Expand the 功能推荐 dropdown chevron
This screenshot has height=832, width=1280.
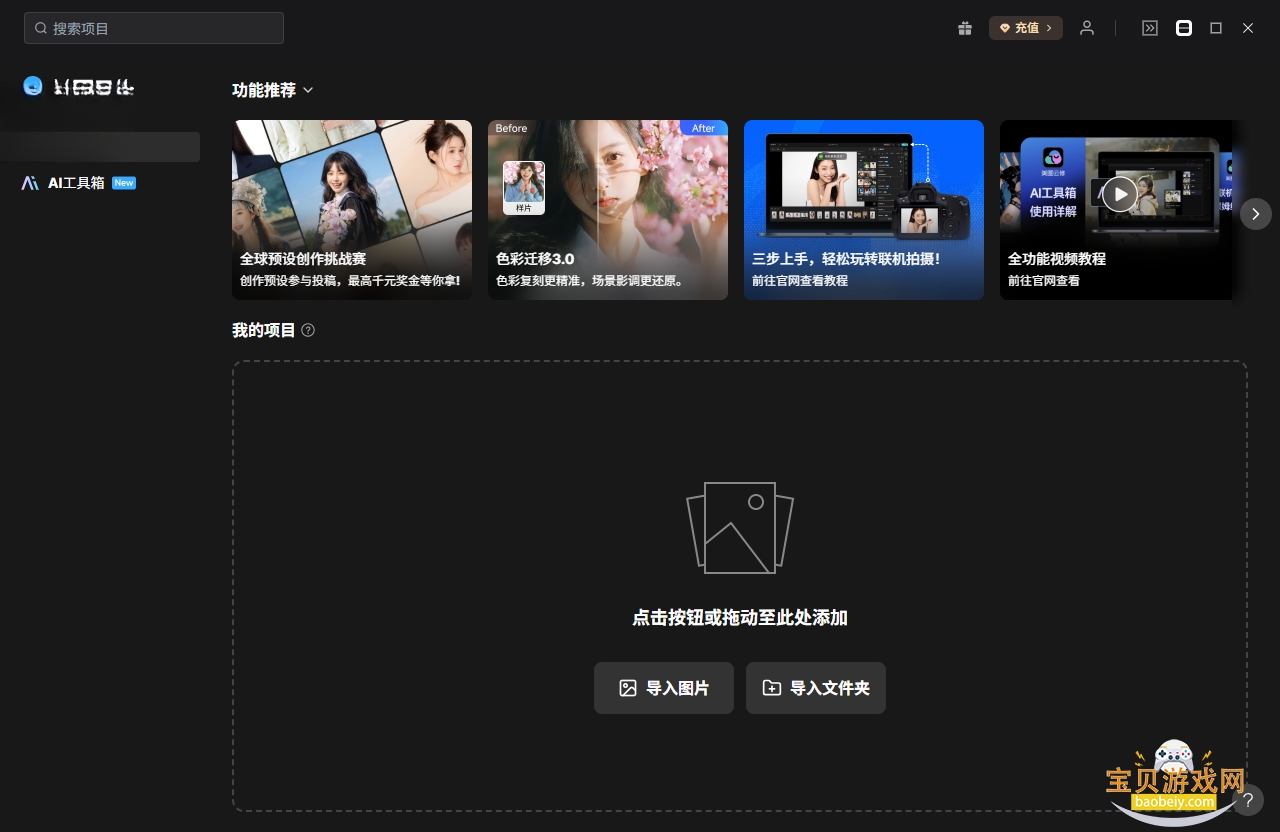point(308,90)
